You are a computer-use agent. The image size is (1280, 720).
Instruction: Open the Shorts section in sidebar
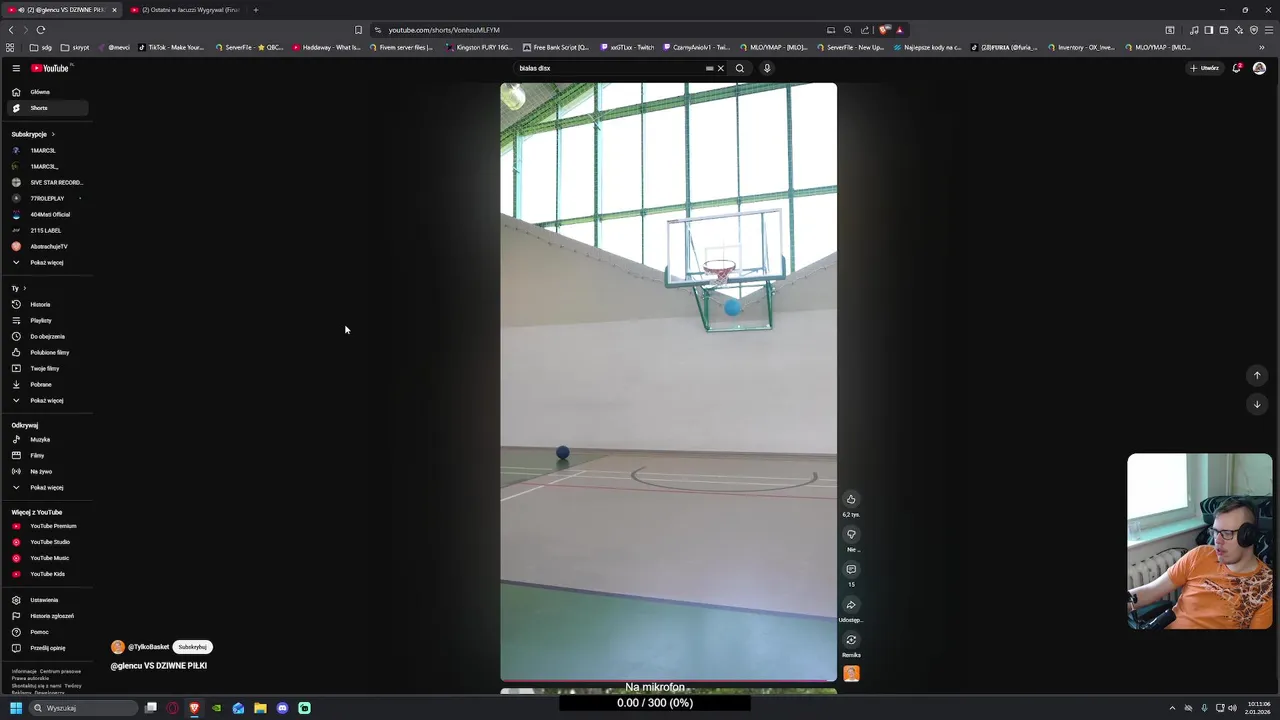pos(46,108)
